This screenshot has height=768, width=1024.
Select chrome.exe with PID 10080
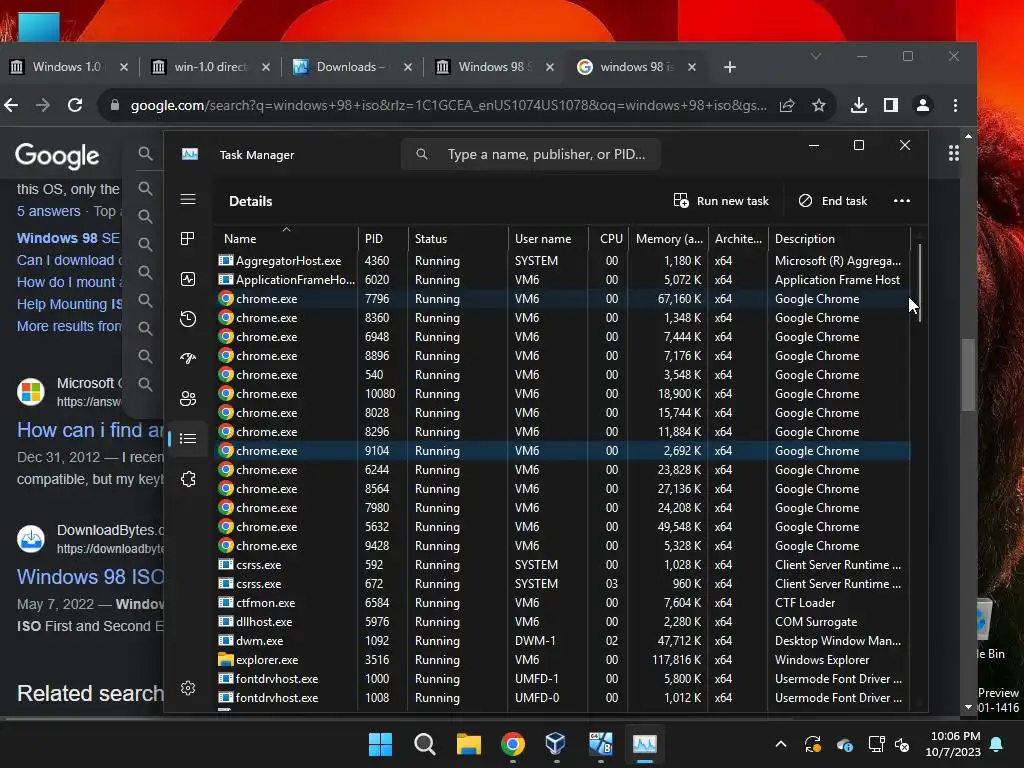[x=563, y=394]
